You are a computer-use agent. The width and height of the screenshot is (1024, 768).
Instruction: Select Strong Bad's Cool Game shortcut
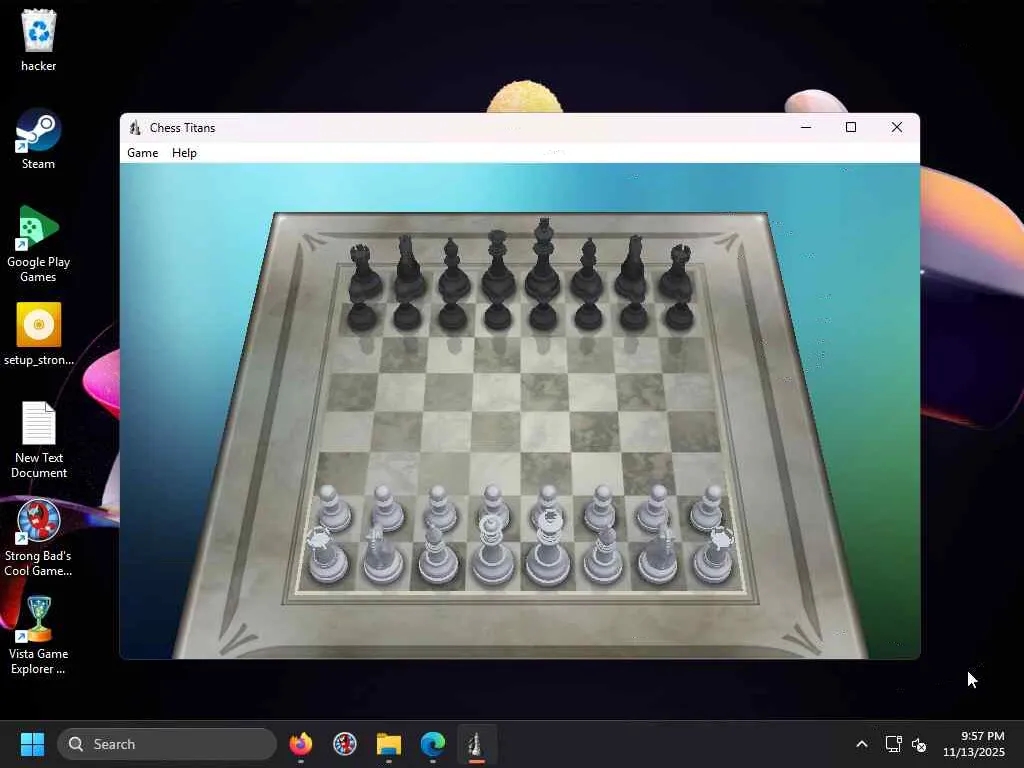39,538
